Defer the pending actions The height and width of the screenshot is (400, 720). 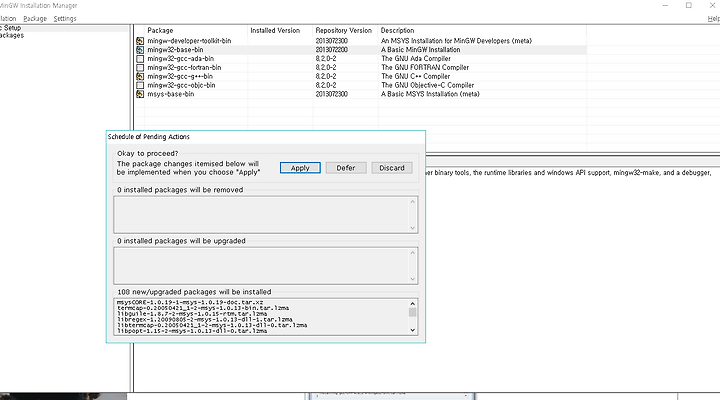coord(346,168)
